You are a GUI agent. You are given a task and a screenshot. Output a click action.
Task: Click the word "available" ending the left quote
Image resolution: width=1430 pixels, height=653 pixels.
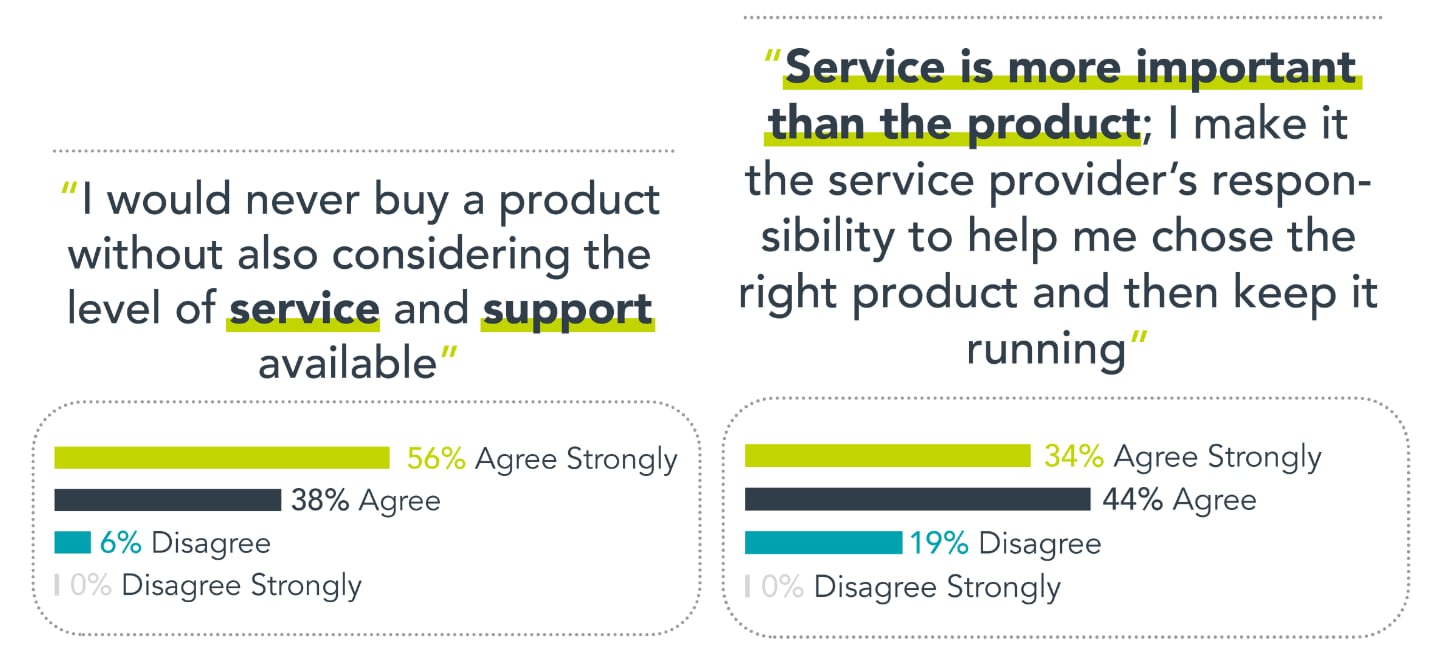[x=347, y=362]
